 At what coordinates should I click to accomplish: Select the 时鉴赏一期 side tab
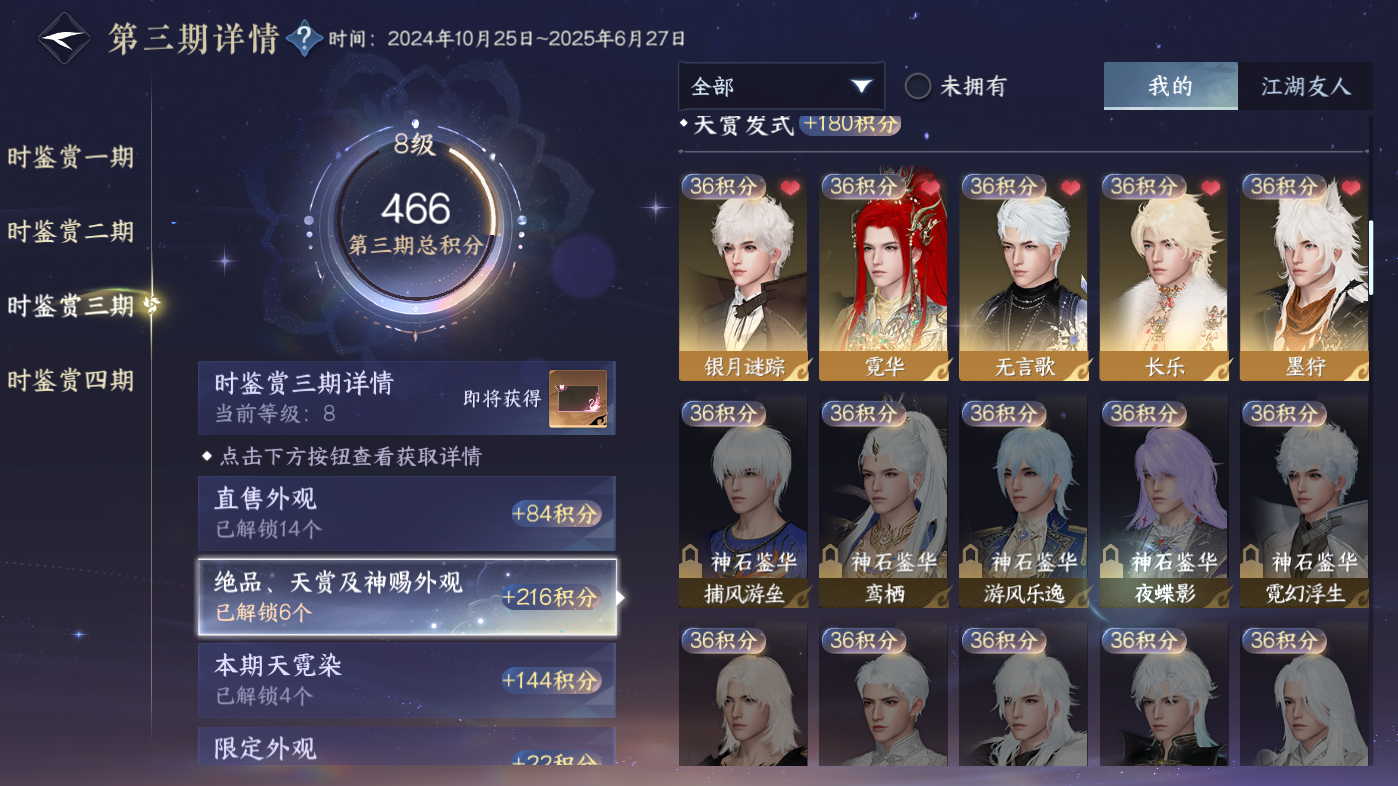(71, 157)
